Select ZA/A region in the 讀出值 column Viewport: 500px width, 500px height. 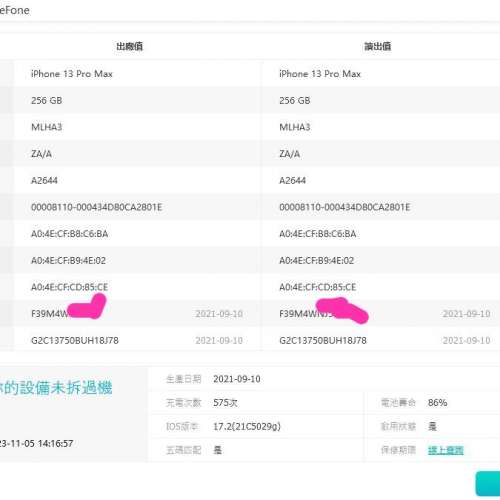pyautogui.click(x=290, y=154)
